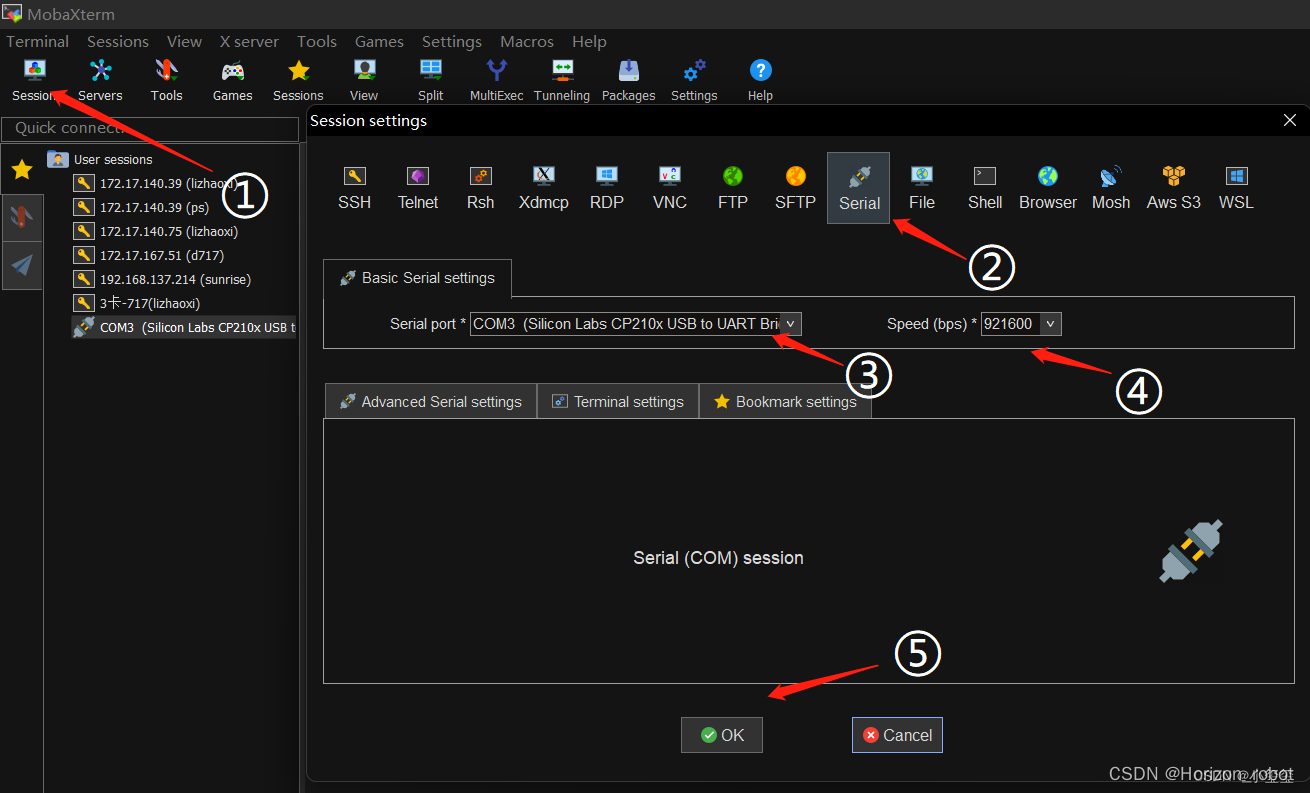Open the Tools menu in menu bar
This screenshot has height=793, width=1310.
click(317, 41)
